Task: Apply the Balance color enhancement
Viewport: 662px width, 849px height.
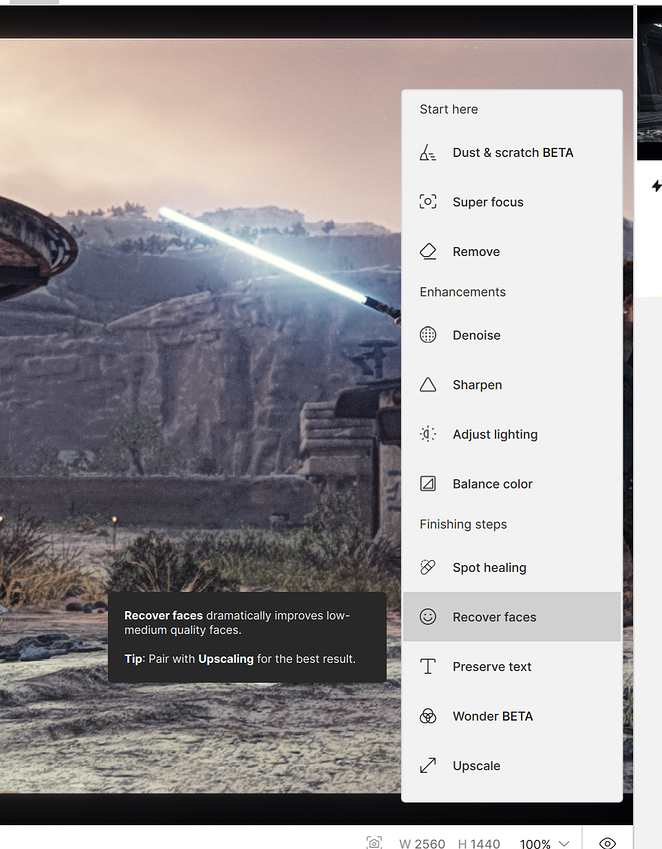Action: point(492,484)
